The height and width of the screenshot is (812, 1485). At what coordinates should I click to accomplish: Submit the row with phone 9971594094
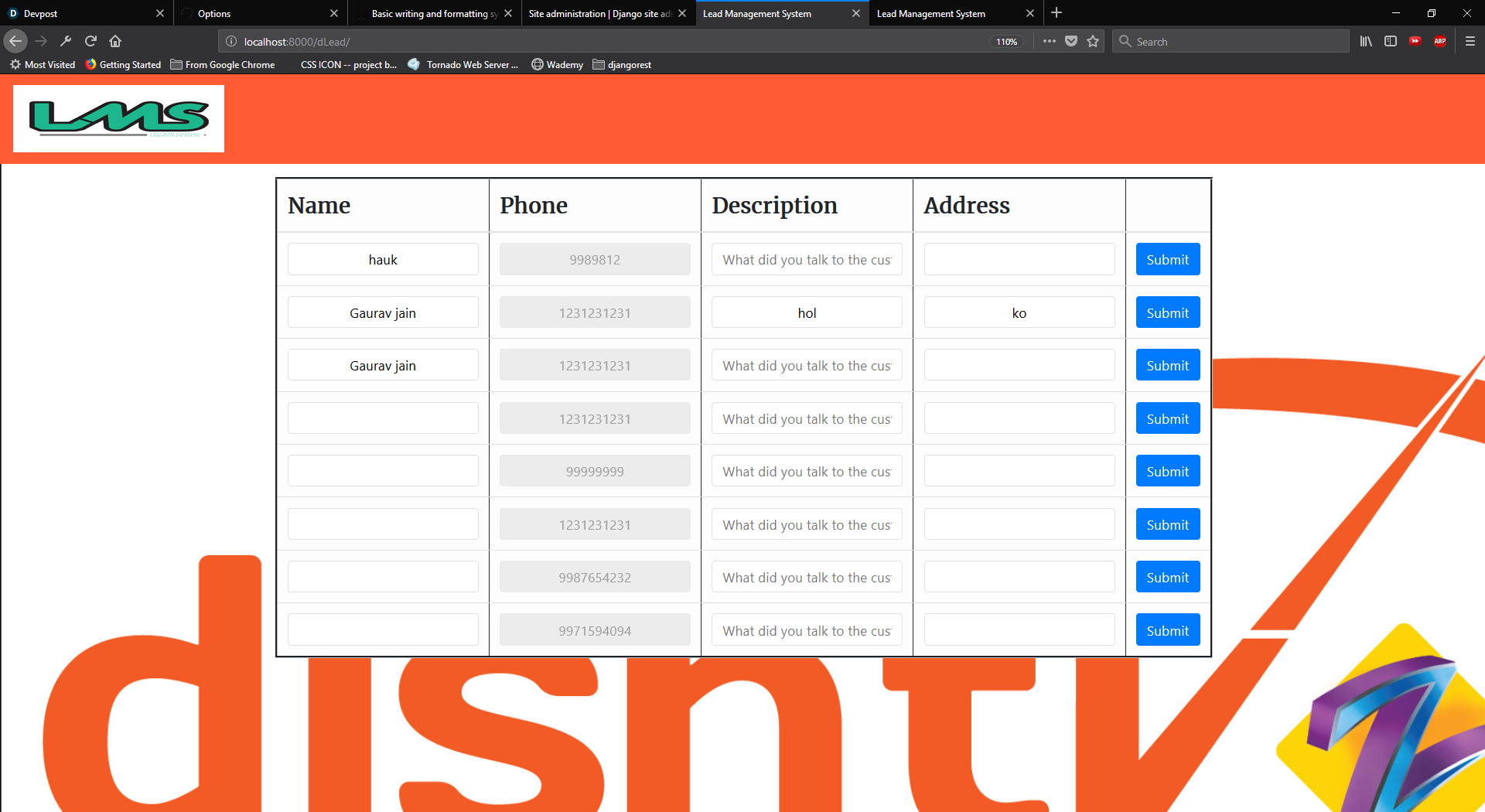tap(1168, 630)
